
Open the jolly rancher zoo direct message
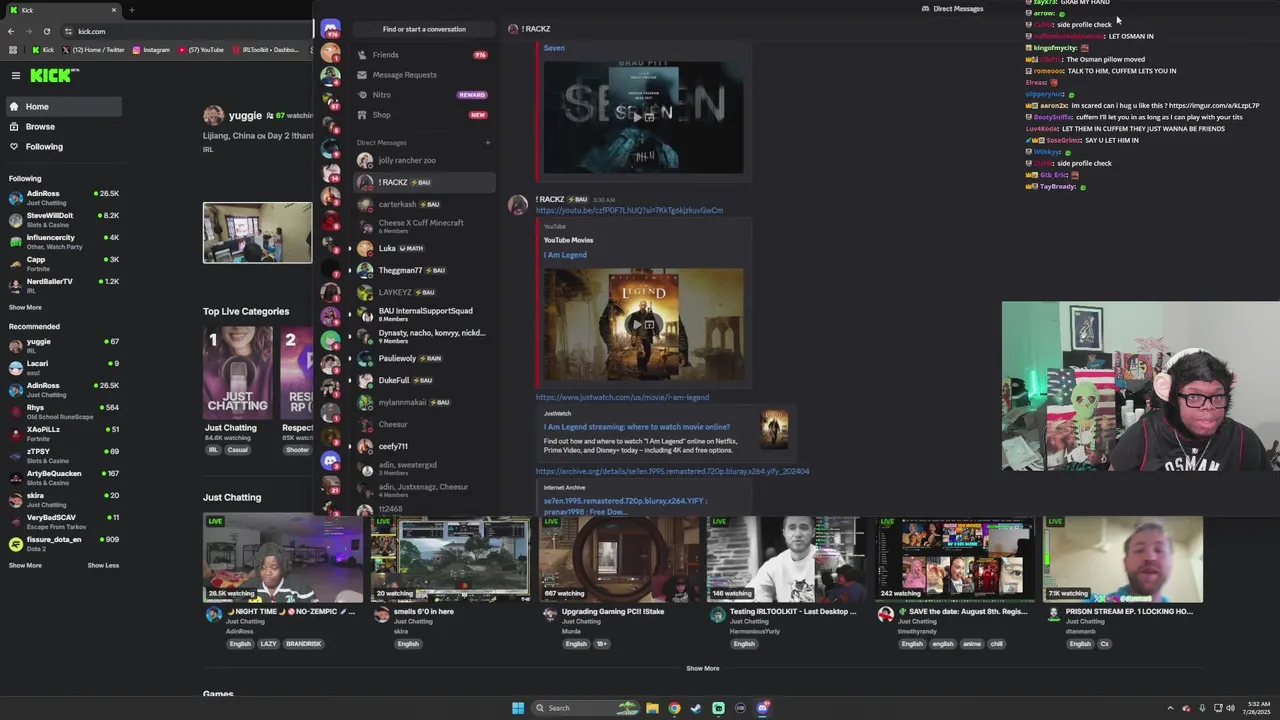click(x=425, y=160)
